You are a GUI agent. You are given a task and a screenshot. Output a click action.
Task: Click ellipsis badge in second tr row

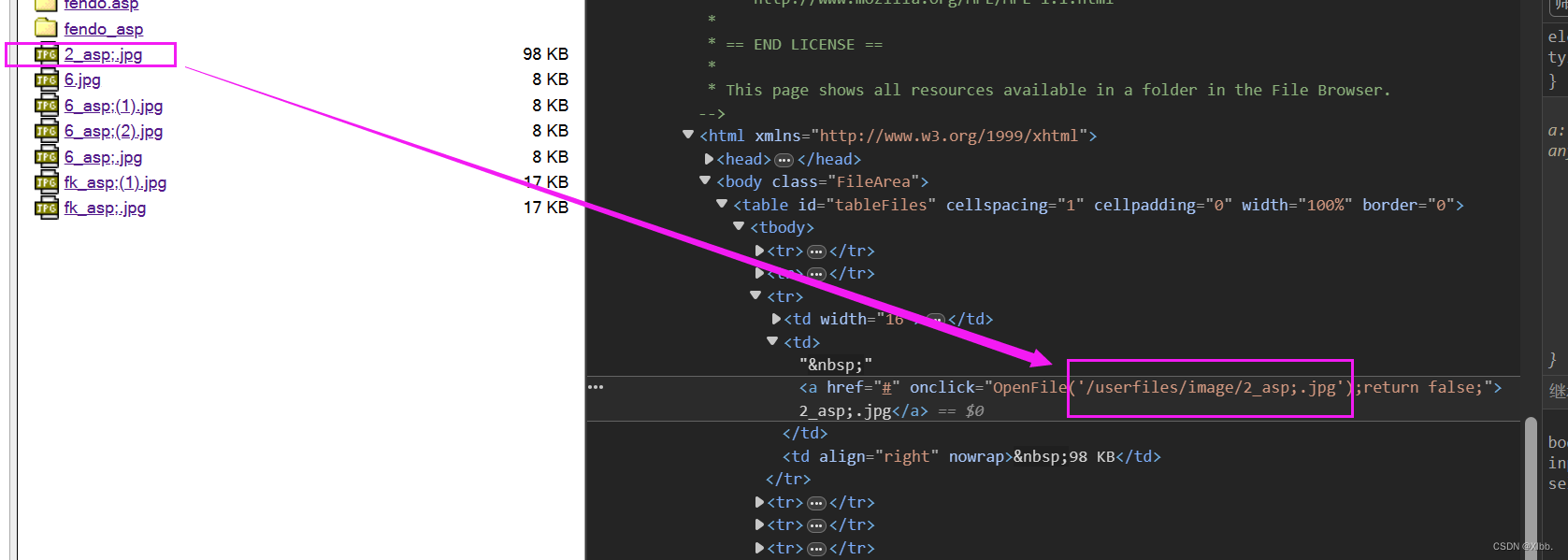pos(816,274)
